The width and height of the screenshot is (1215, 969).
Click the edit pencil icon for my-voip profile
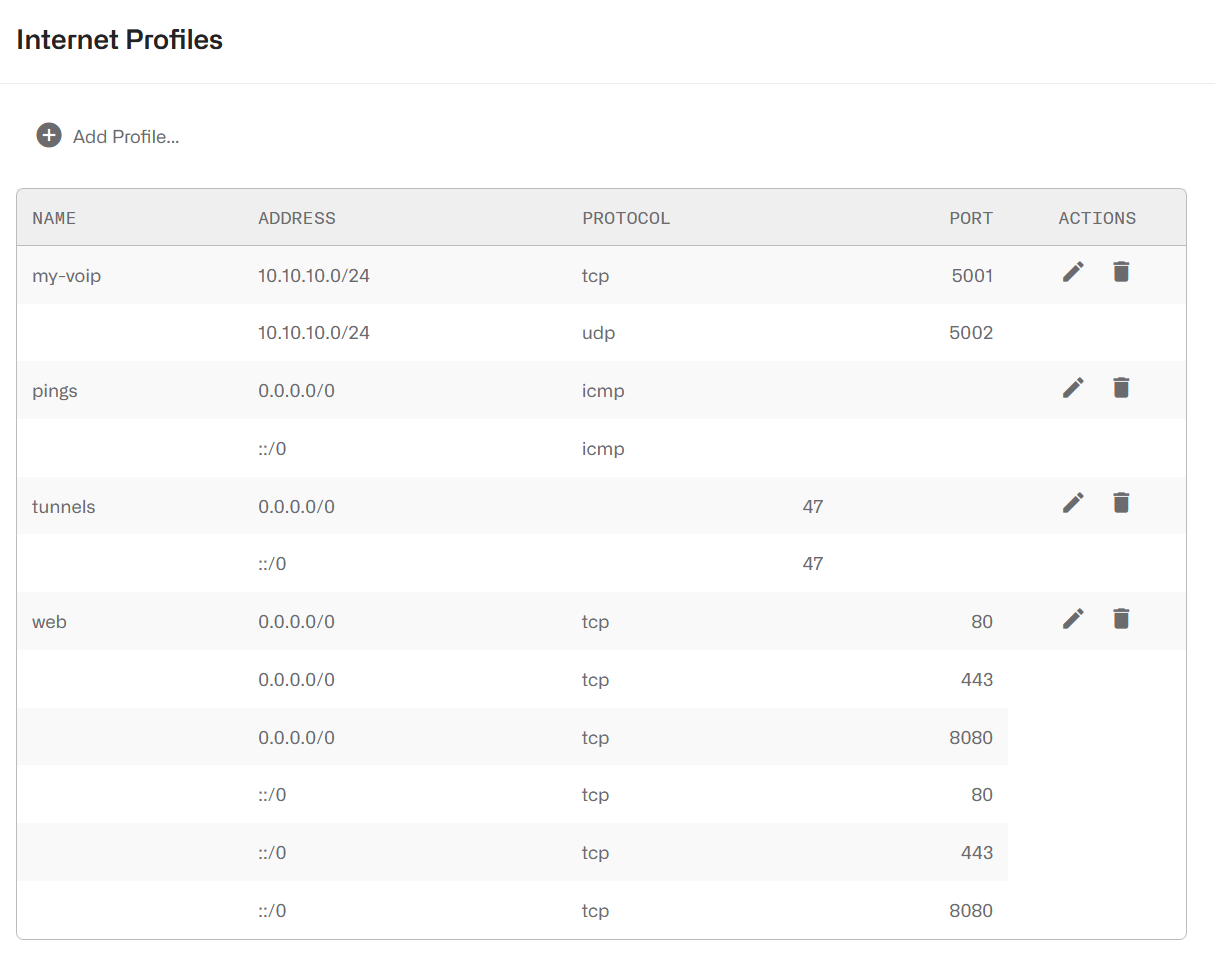[x=1072, y=271]
